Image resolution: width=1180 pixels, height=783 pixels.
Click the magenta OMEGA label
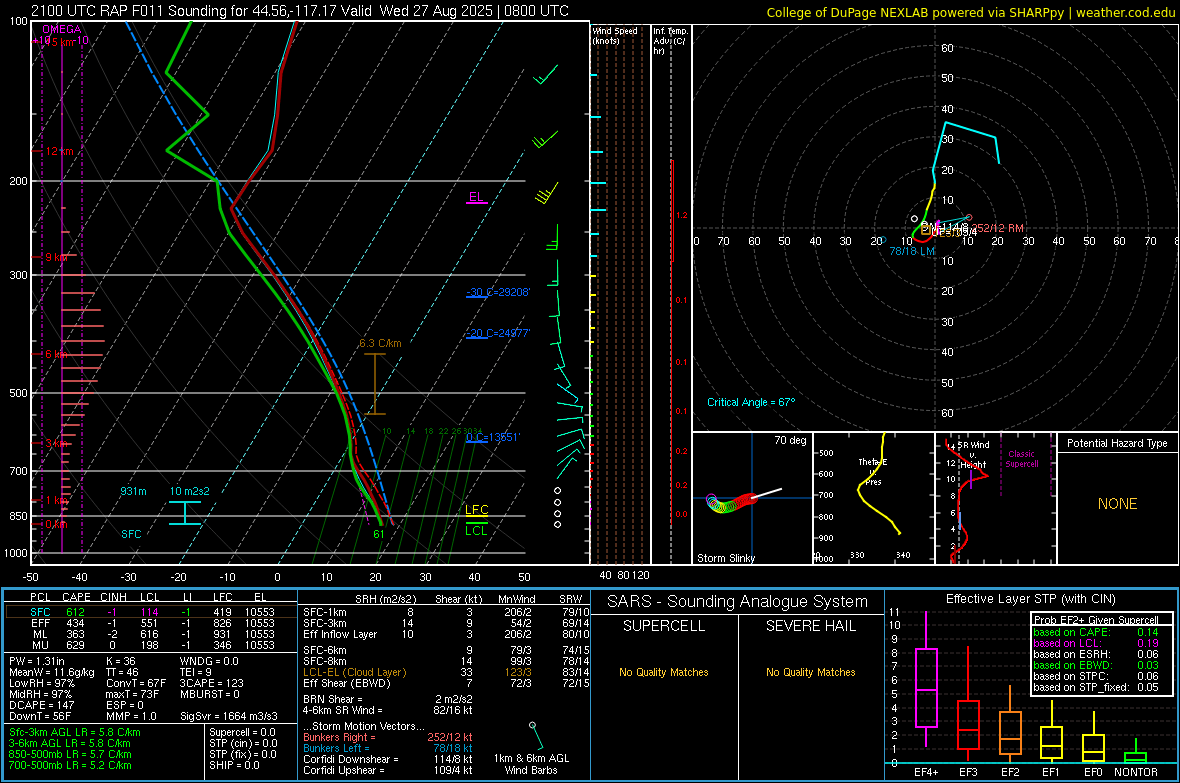62,29
